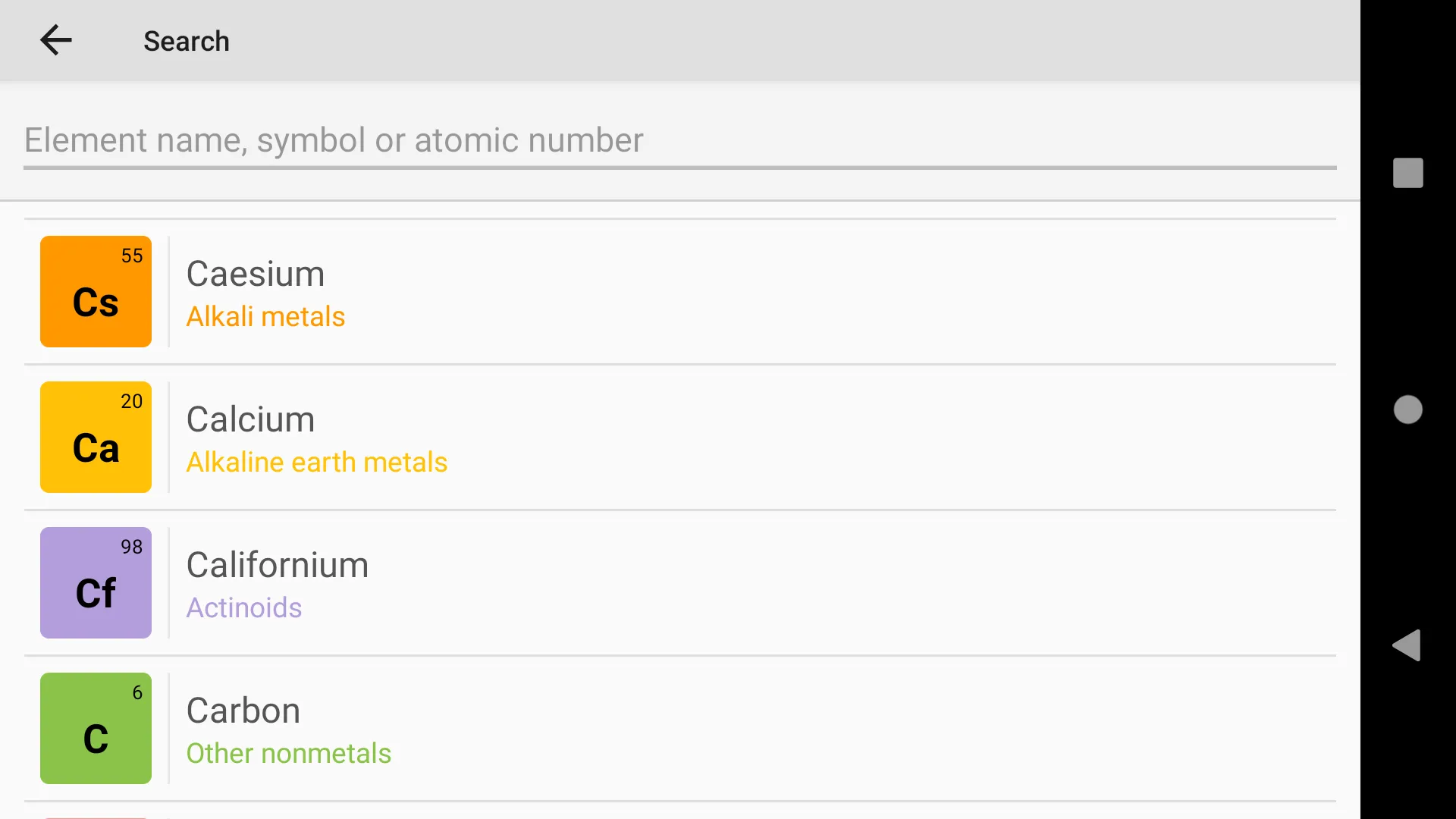Open the Calcium entry
The width and height of the screenshot is (1456, 819).
click(x=250, y=418)
